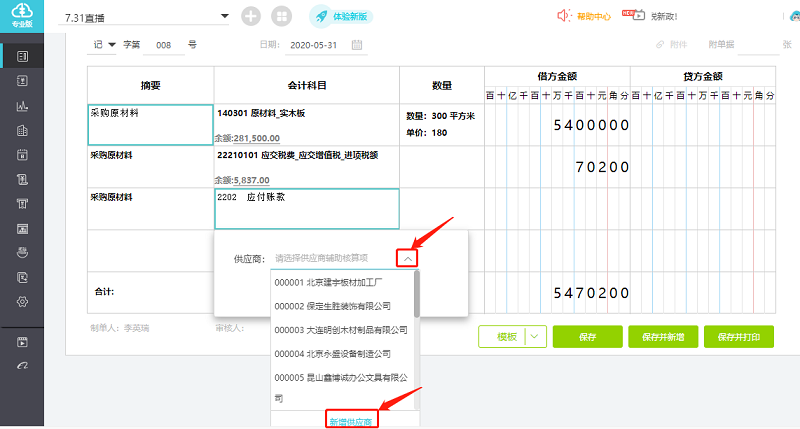
Task: Select supplier 000005 昆山鑫博诚办公文具有限公司
Action: tap(343, 388)
